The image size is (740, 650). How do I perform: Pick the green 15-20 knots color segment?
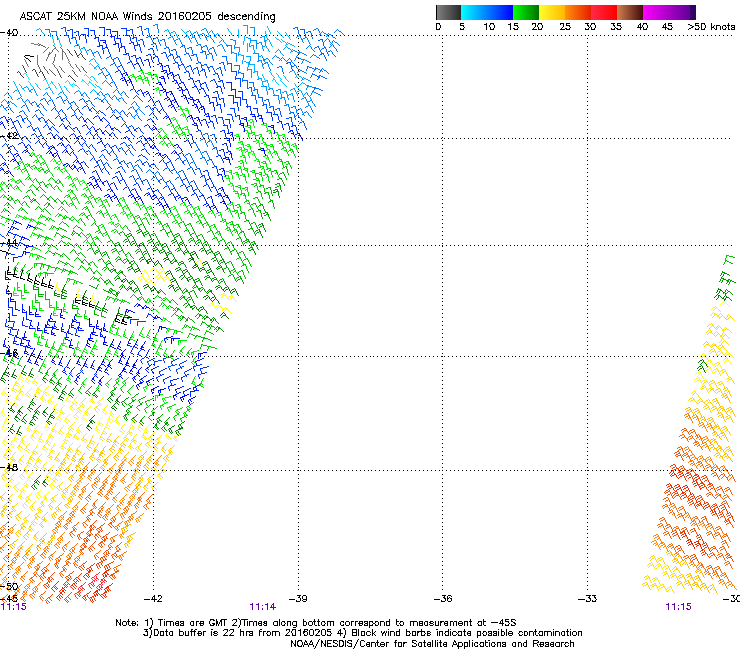click(526, 12)
